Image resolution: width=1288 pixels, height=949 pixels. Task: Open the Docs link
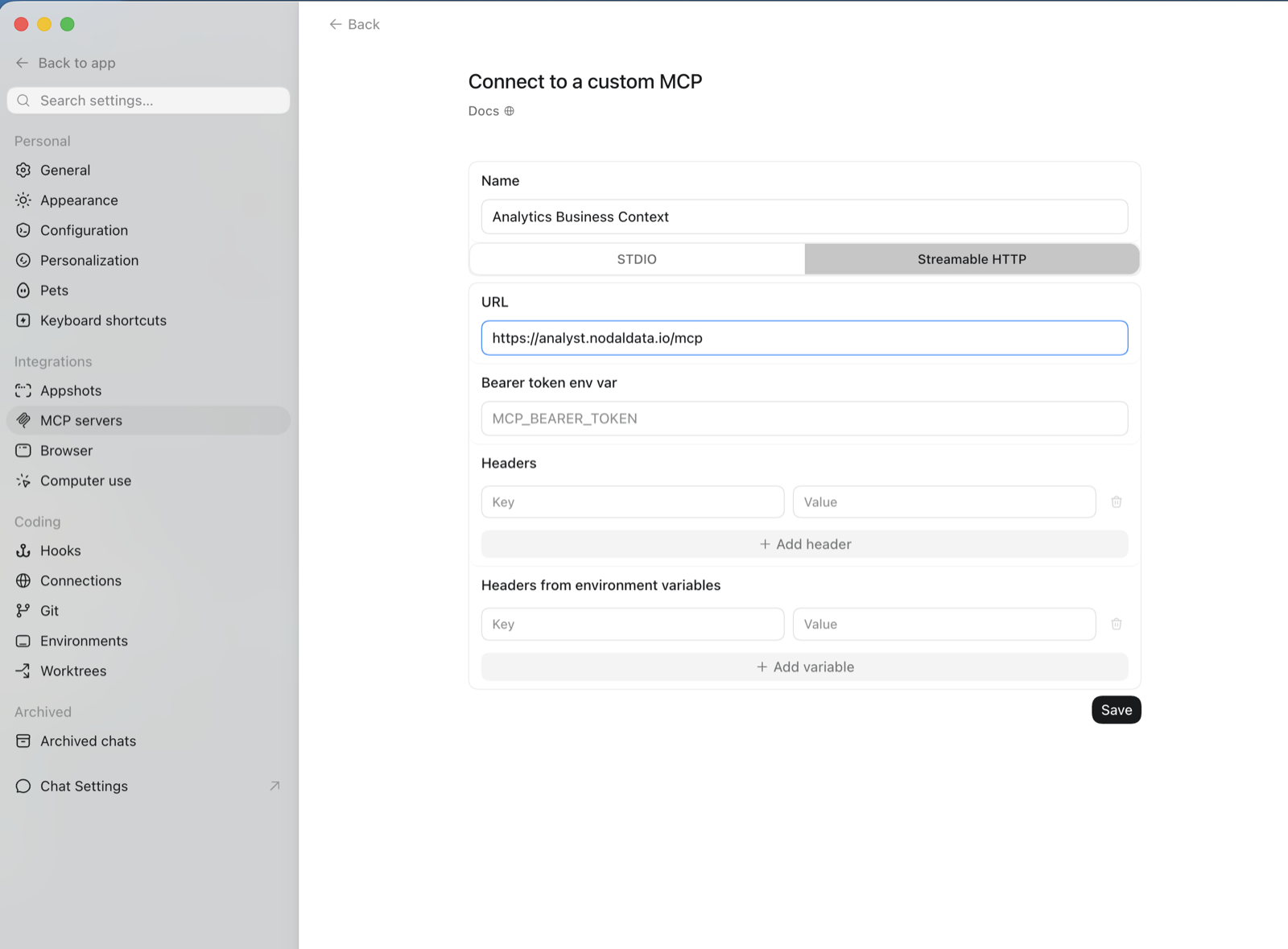(x=491, y=111)
